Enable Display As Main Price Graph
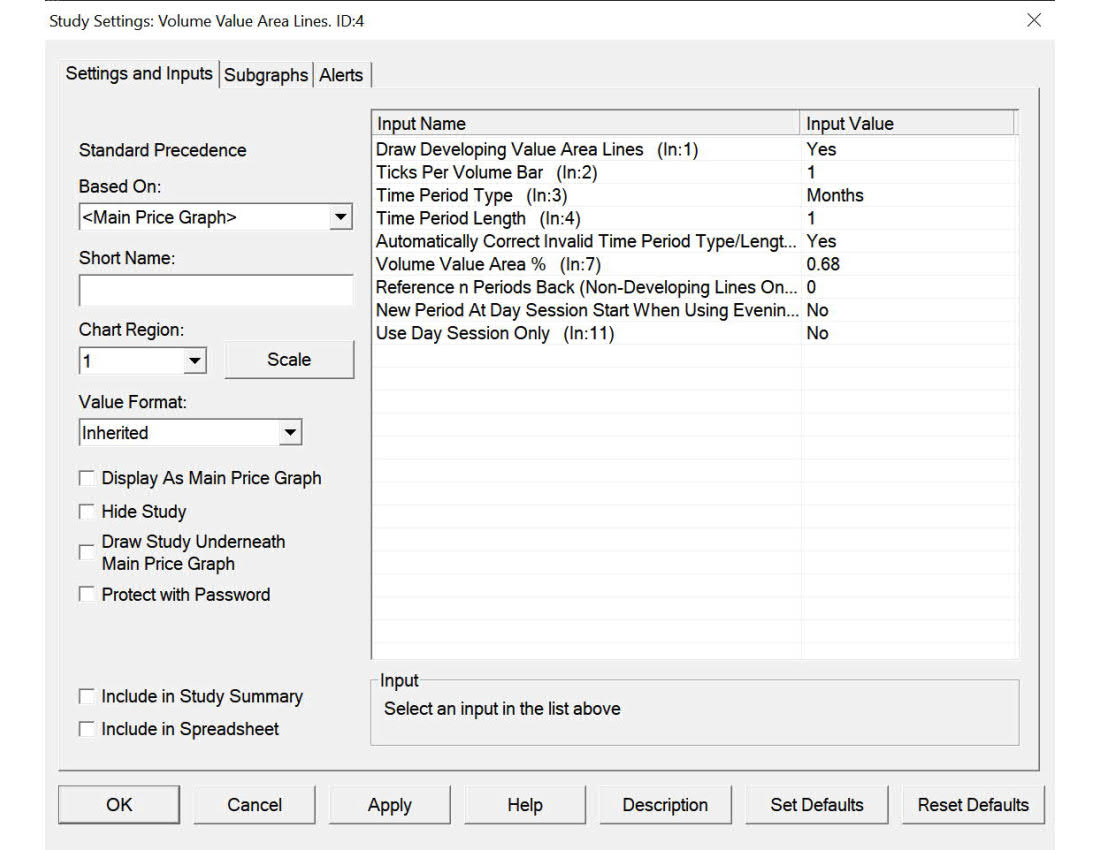This screenshot has height=850, width=1100. (87, 479)
